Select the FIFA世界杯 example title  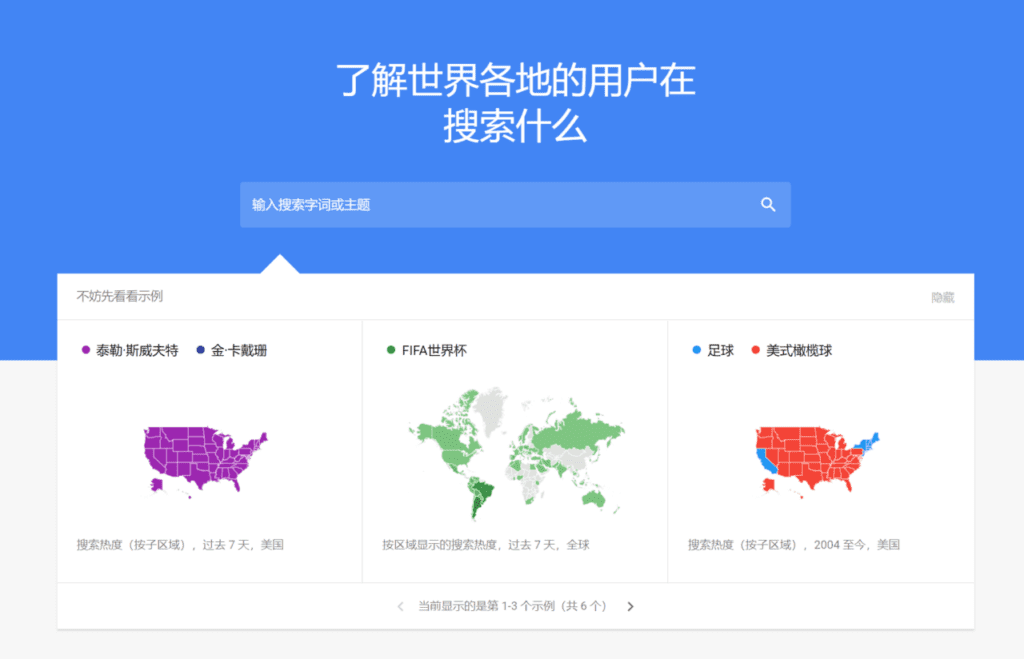tap(434, 351)
